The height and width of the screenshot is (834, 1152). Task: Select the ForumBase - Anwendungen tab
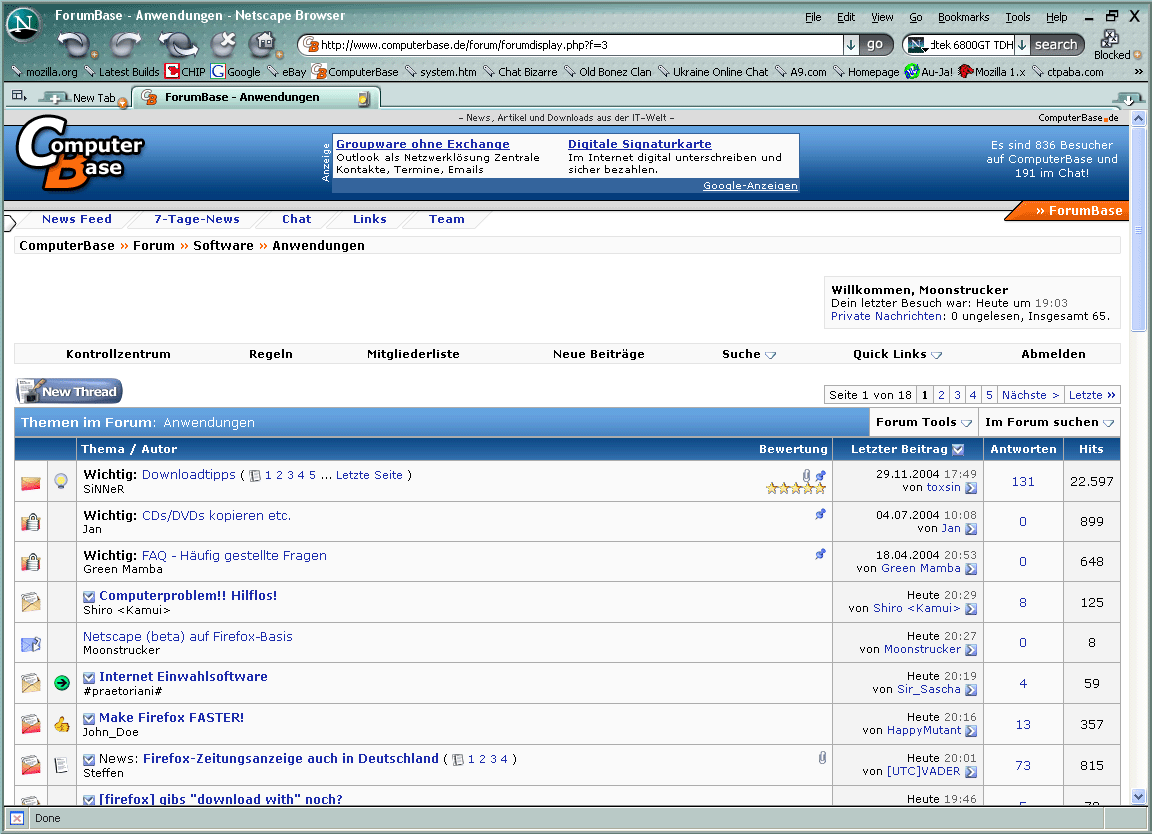coord(255,97)
